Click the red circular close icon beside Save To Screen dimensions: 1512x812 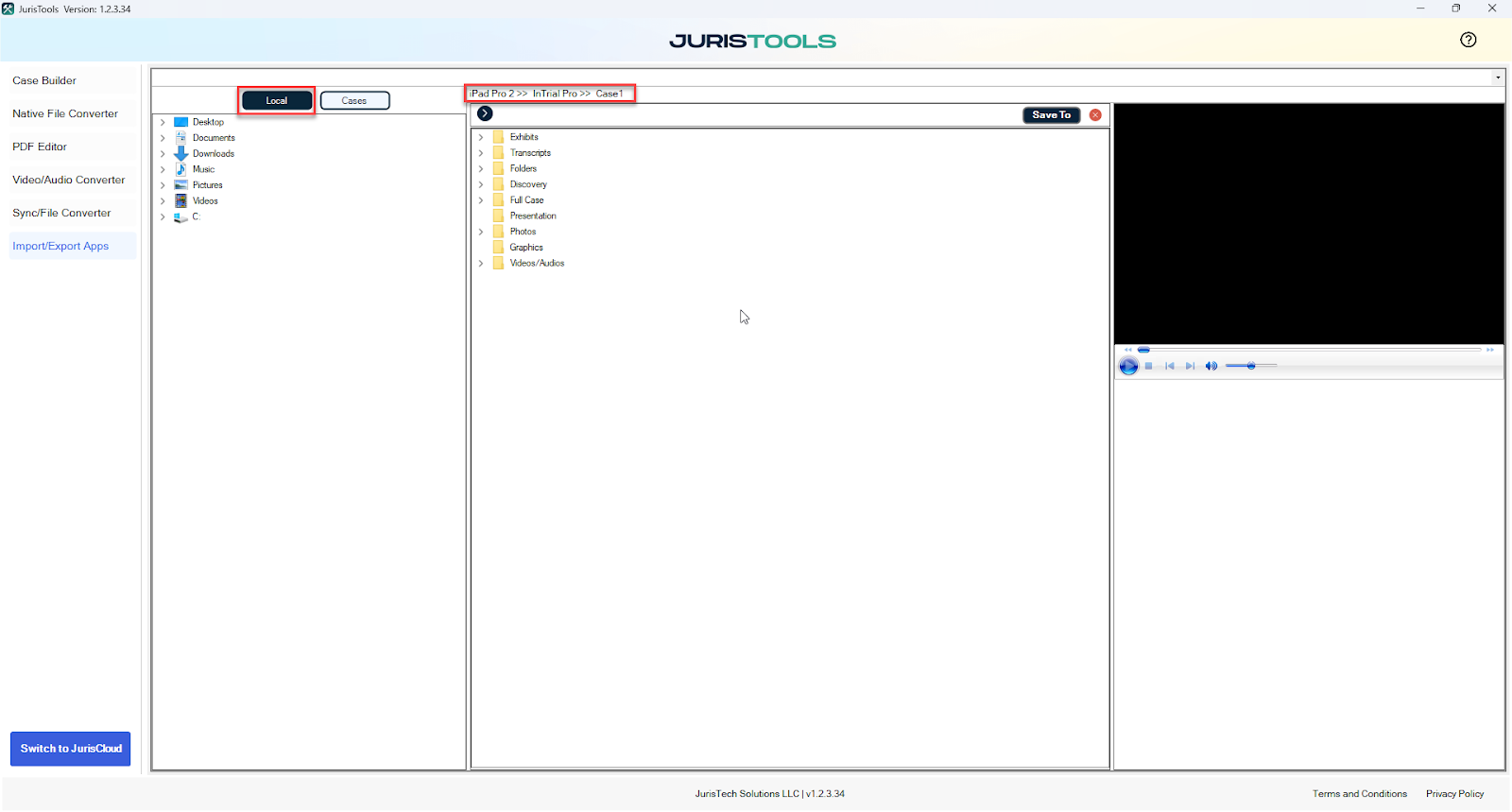coord(1095,115)
